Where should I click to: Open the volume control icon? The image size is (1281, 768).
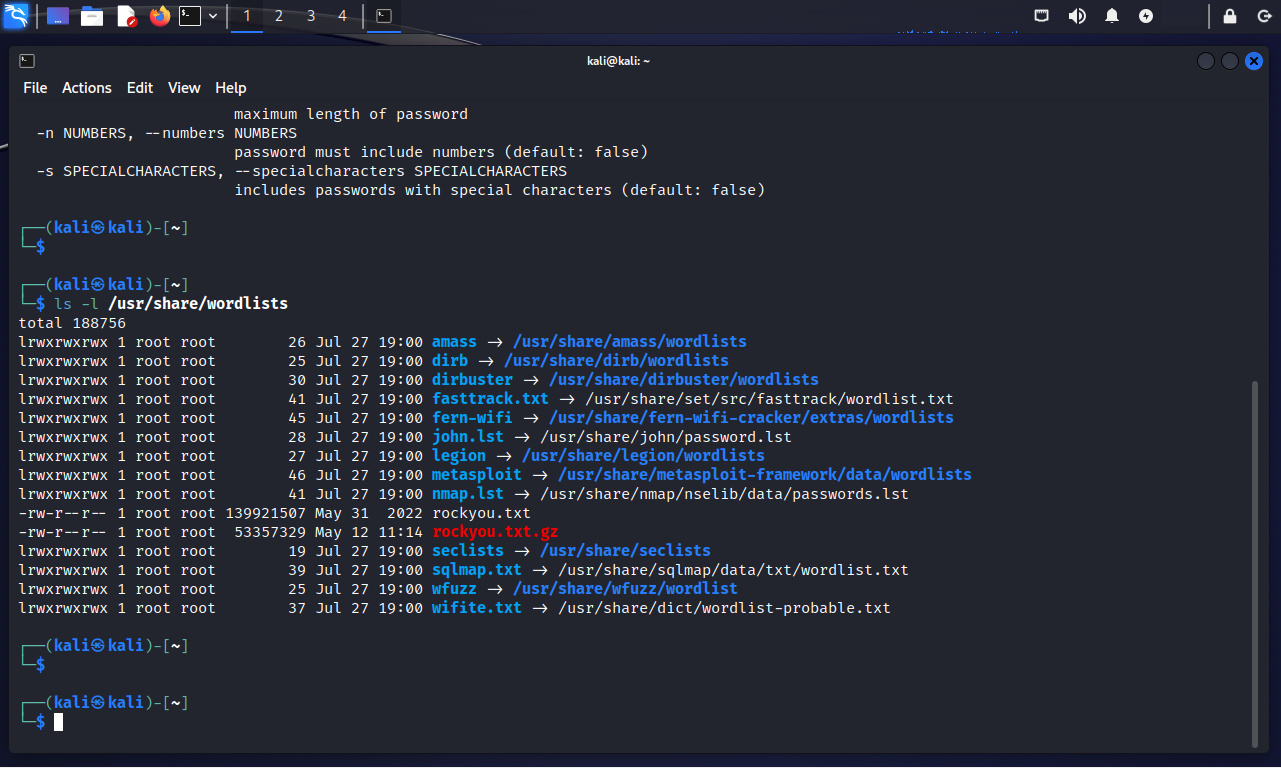(x=1077, y=16)
